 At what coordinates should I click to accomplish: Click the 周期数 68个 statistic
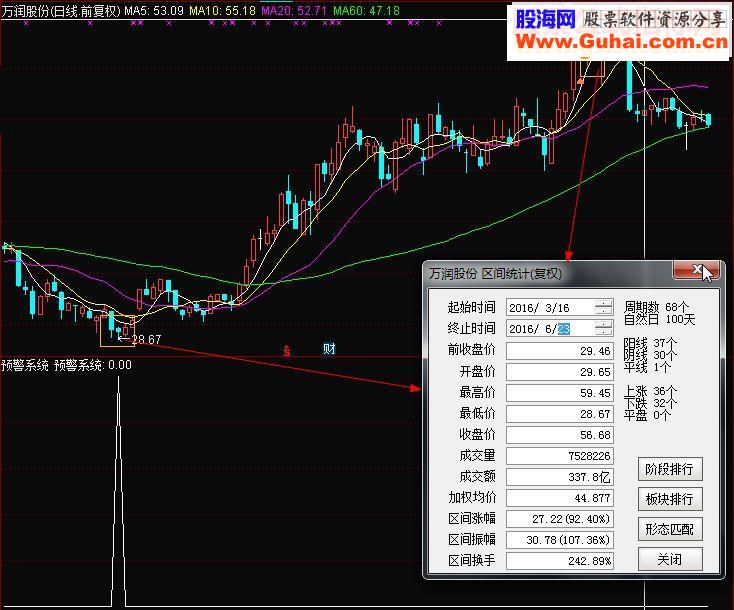(x=656, y=307)
